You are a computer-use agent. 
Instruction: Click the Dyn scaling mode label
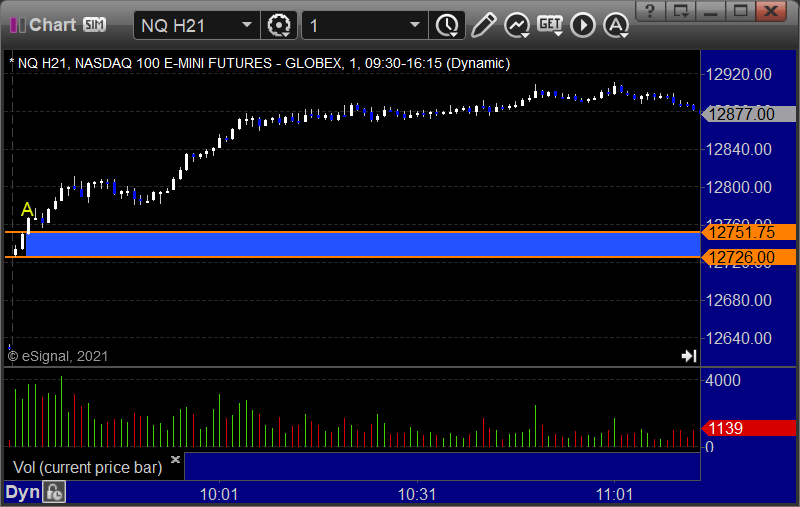coord(22,493)
